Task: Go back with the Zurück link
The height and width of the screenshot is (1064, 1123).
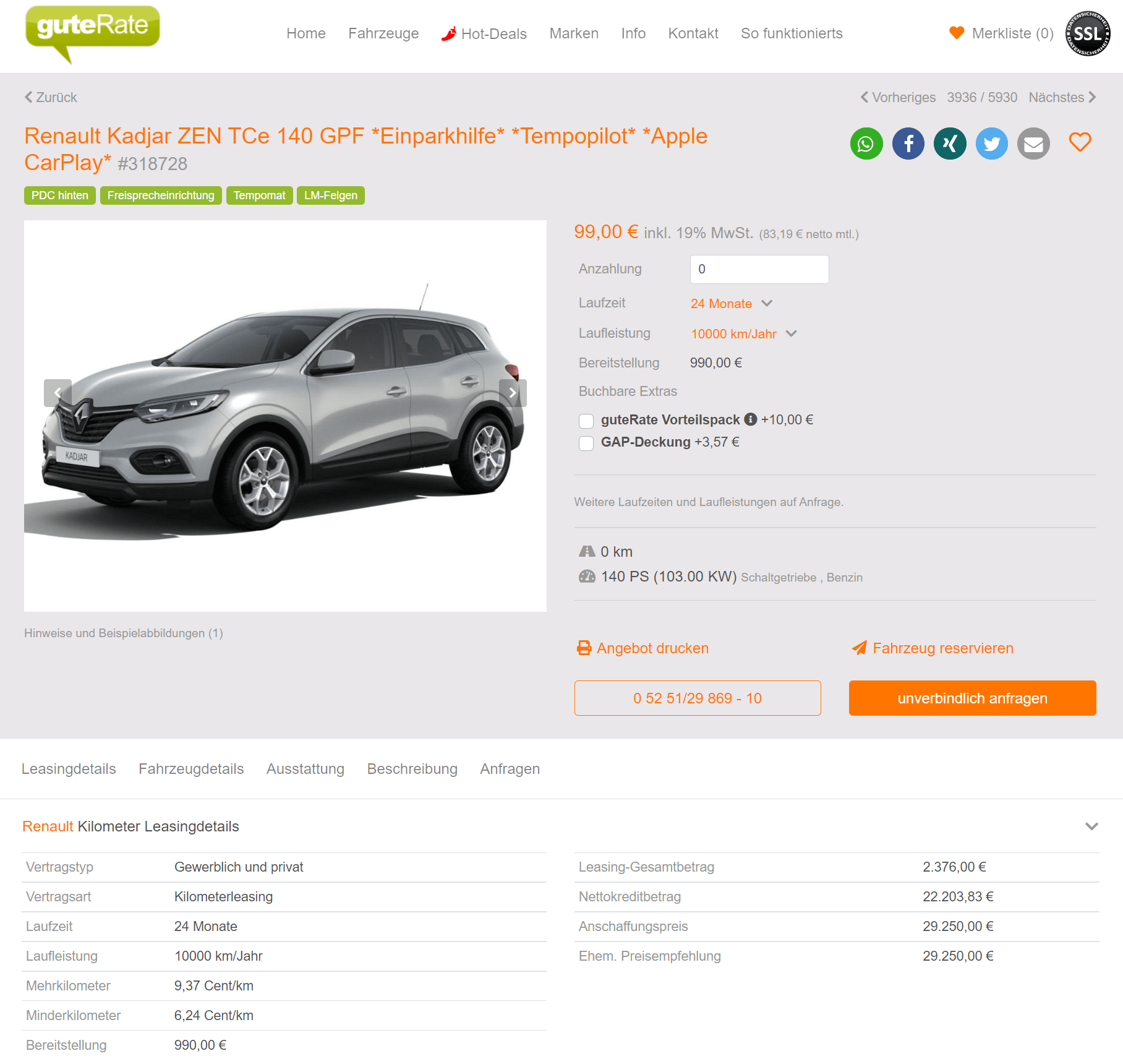Action: 51,98
